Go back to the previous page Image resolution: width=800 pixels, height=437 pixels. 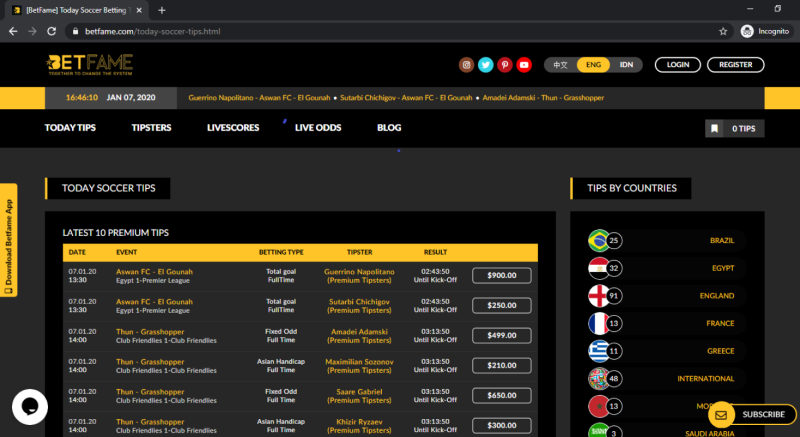[x=13, y=31]
